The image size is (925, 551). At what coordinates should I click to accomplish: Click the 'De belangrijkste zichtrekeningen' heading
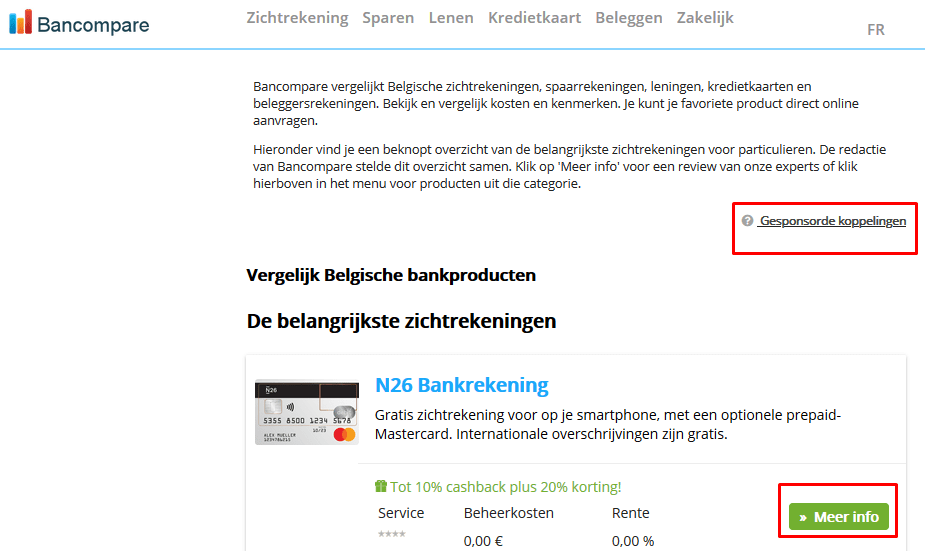pyautogui.click(x=401, y=321)
